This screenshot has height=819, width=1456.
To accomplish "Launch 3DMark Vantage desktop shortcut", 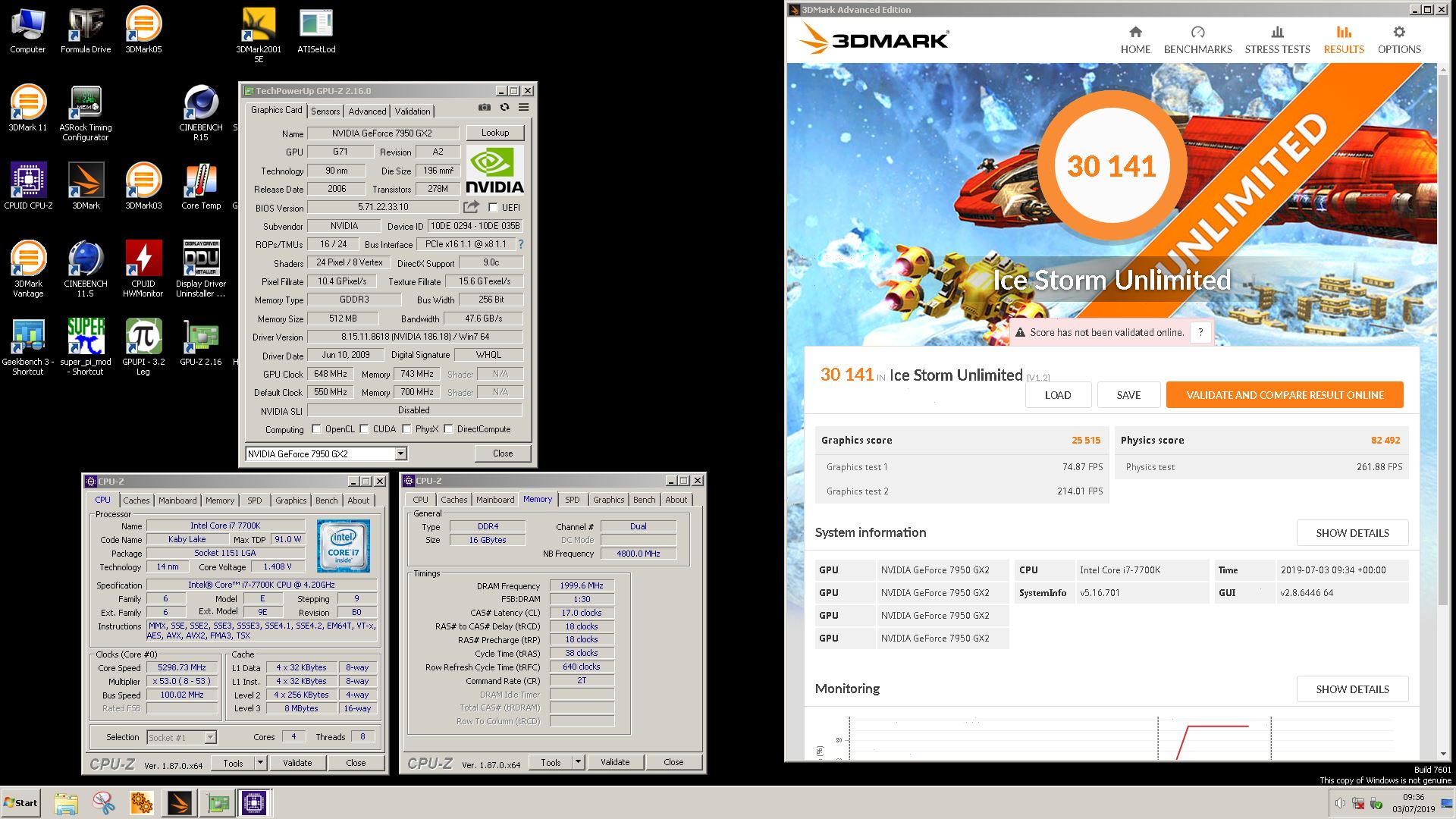I will click(28, 269).
